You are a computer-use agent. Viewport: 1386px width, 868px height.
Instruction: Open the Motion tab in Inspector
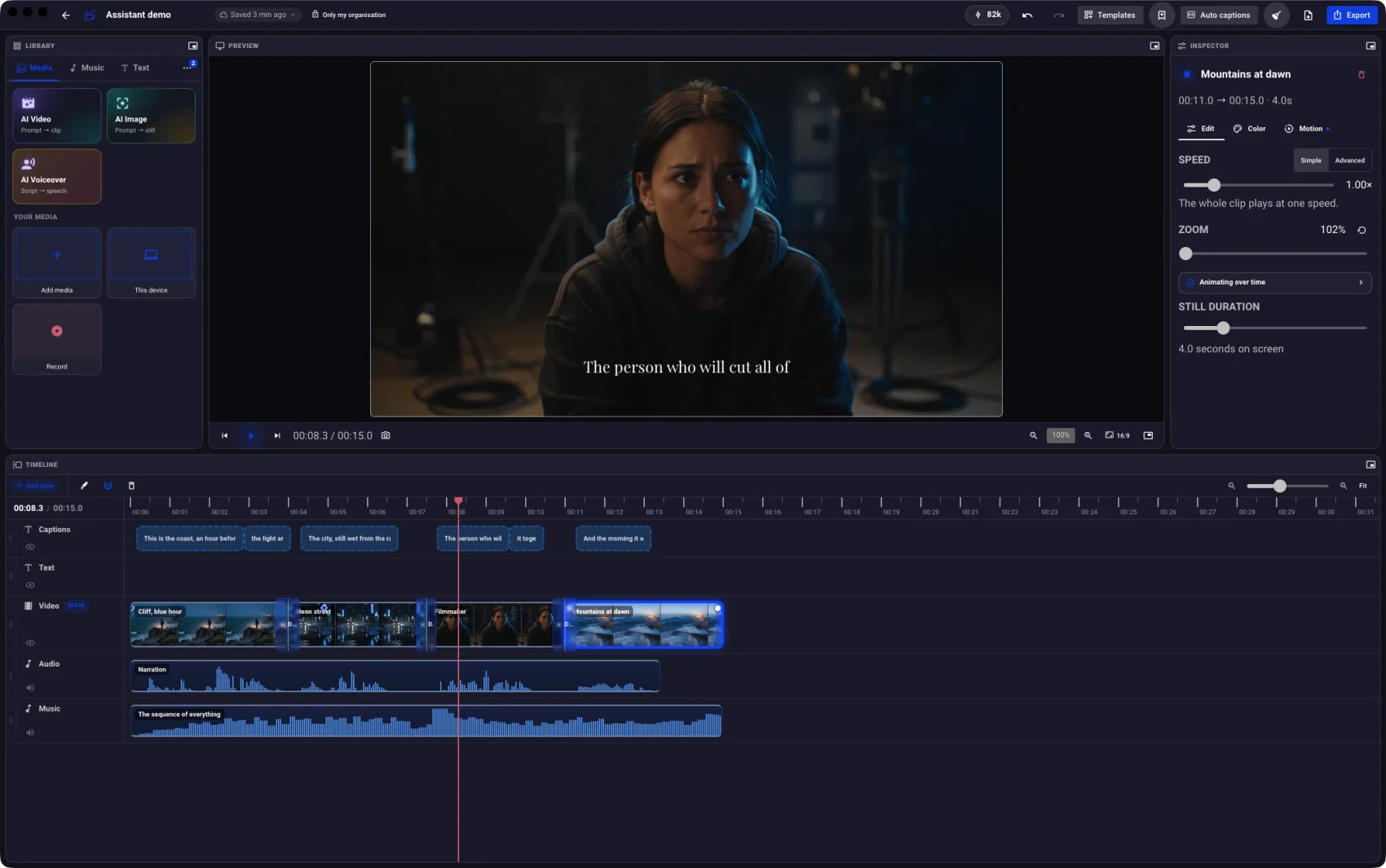point(1306,129)
